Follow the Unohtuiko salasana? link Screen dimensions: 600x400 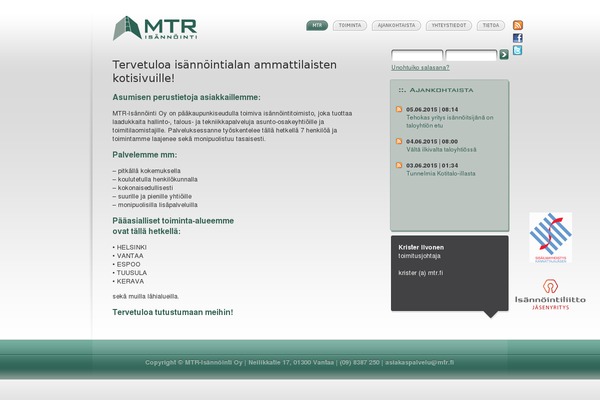(x=420, y=67)
